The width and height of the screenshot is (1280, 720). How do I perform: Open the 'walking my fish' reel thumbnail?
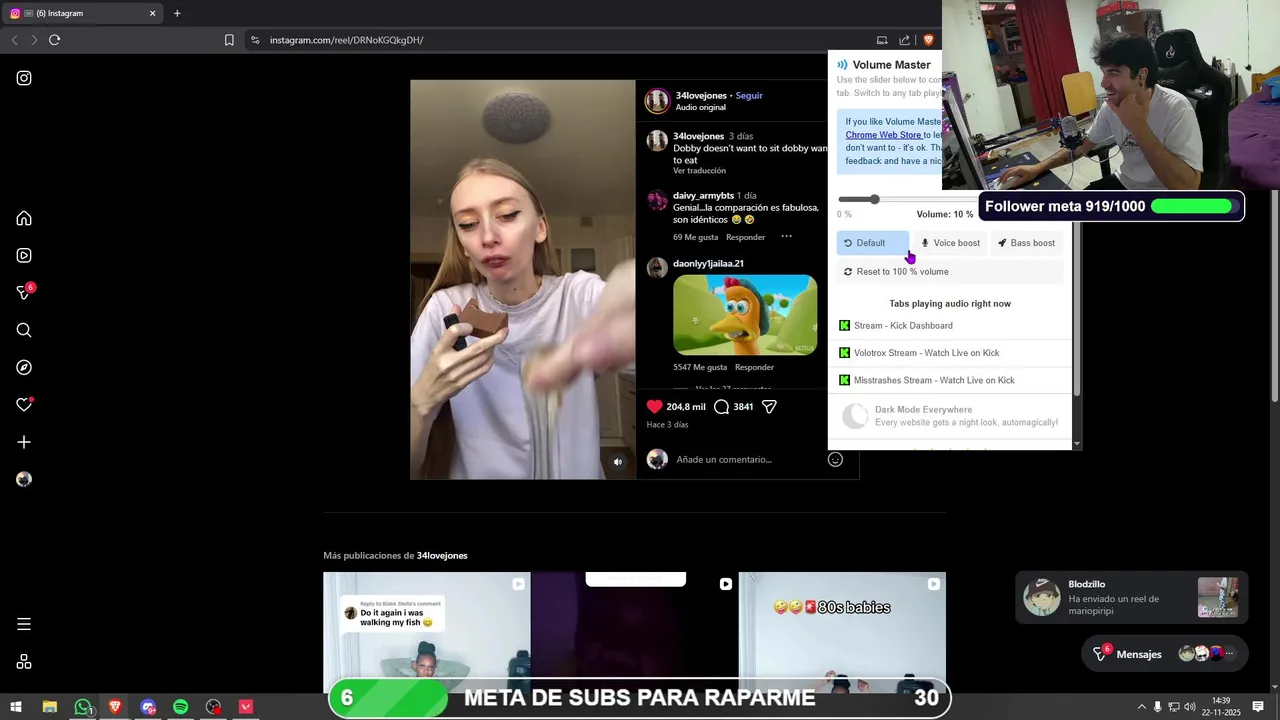click(427, 632)
